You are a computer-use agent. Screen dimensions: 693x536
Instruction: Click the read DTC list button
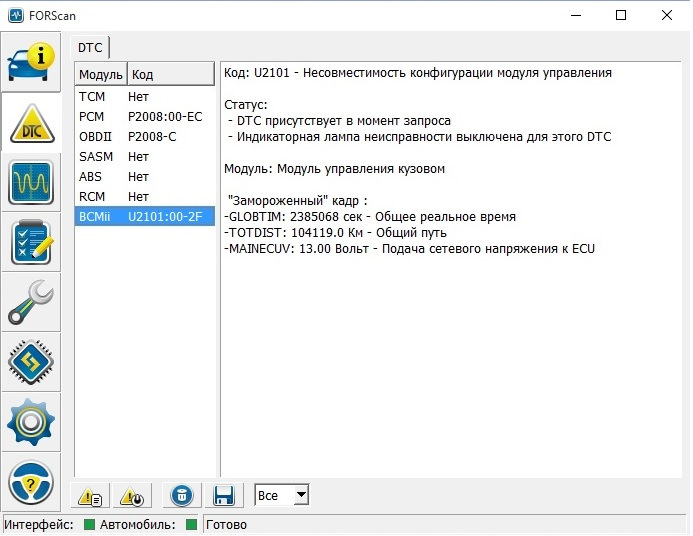[x=90, y=496]
